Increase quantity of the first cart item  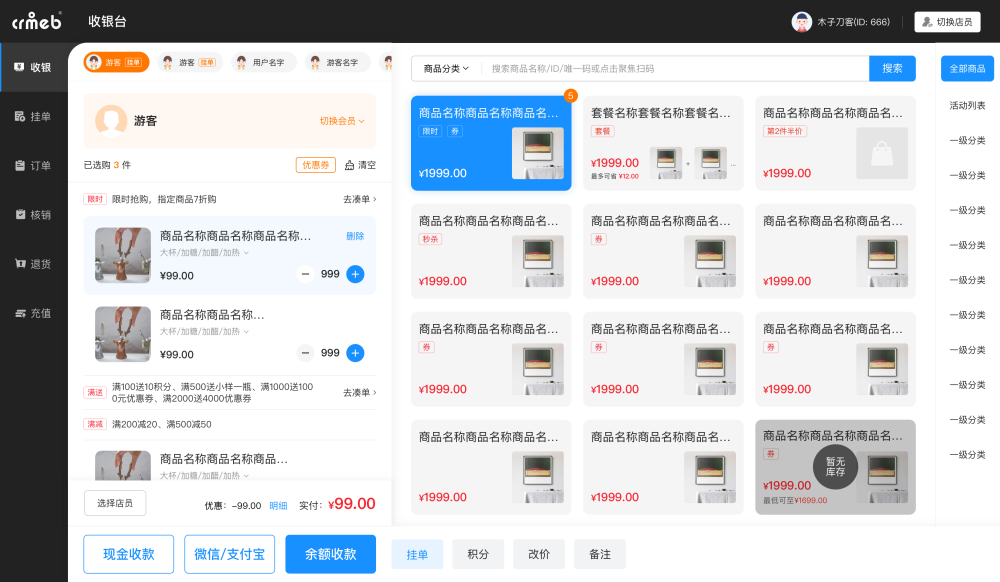[355, 274]
